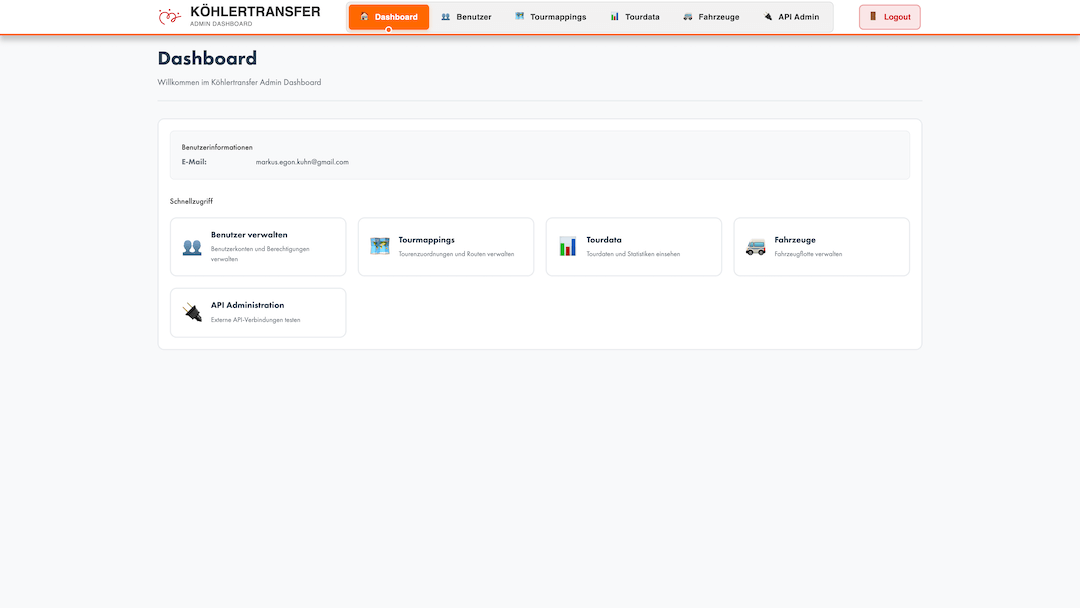Click the door icon on the Logout button
This screenshot has width=1080, height=608.
(873, 17)
